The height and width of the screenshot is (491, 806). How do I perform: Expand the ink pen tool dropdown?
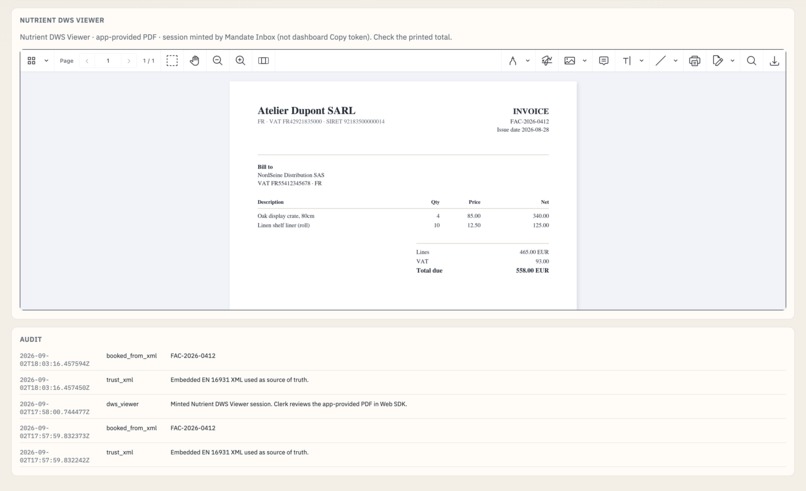[527, 61]
